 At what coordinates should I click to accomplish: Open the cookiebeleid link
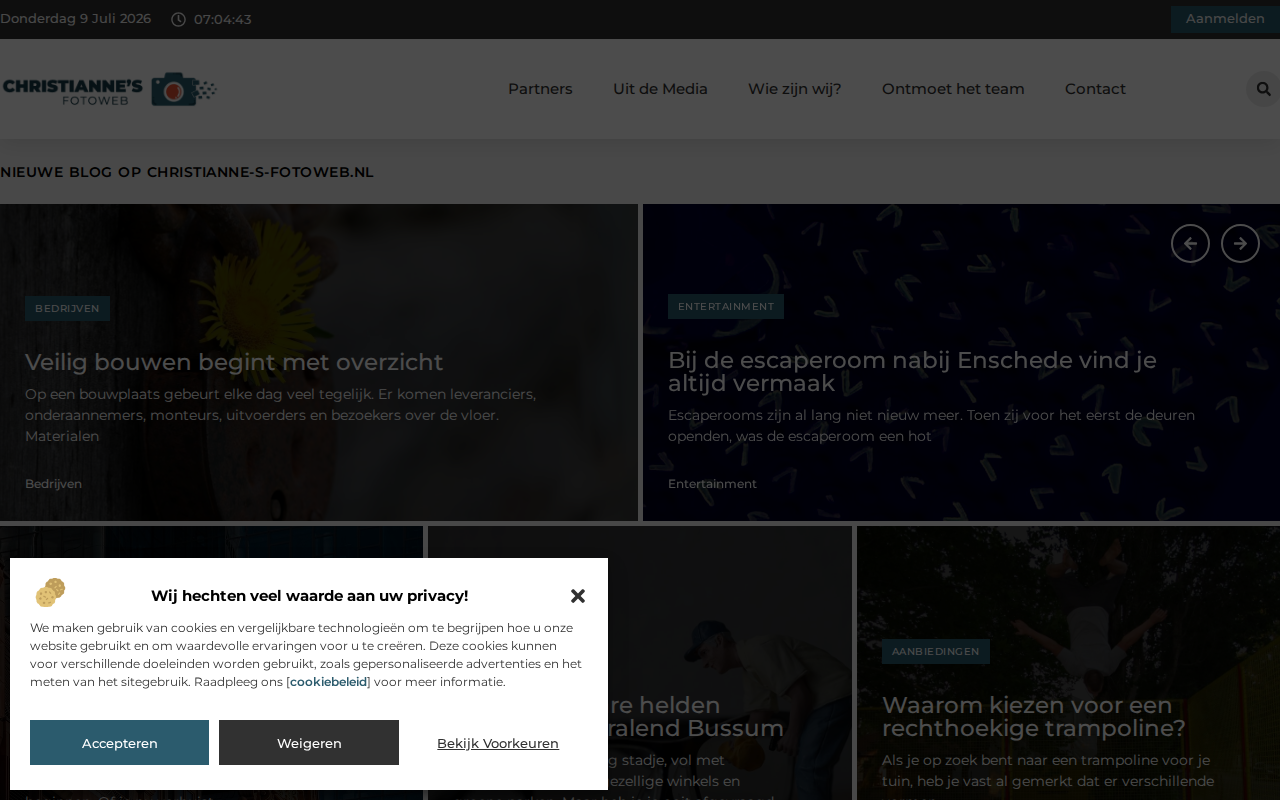(329, 682)
